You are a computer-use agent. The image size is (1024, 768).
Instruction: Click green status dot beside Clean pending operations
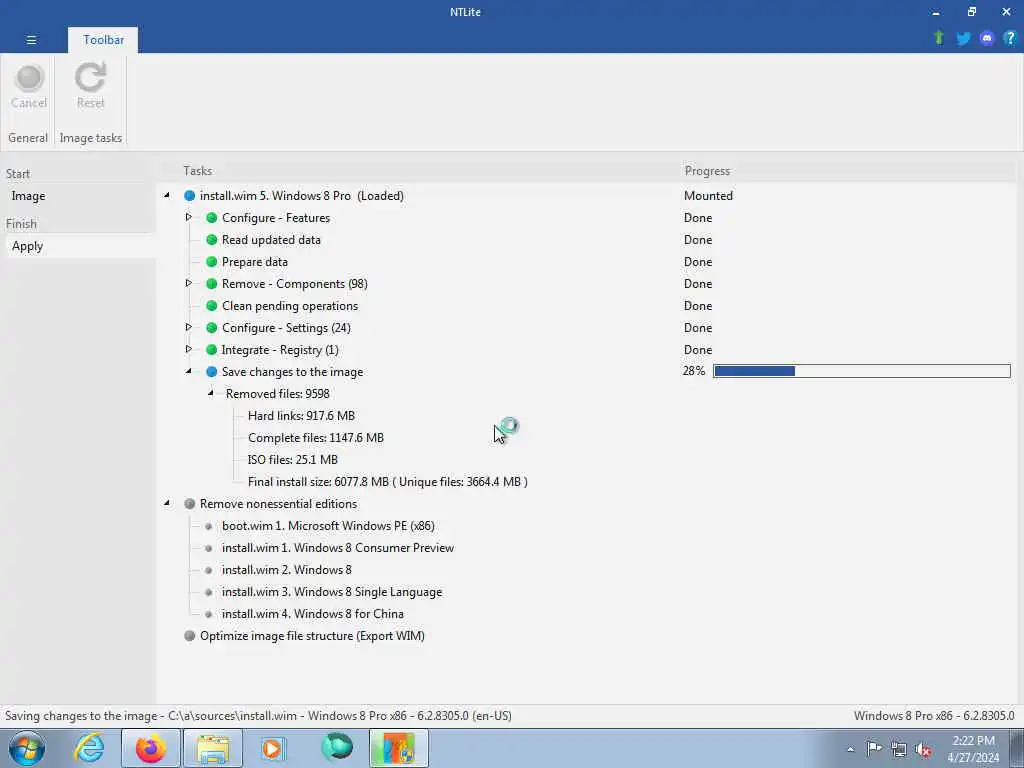pyautogui.click(x=212, y=306)
